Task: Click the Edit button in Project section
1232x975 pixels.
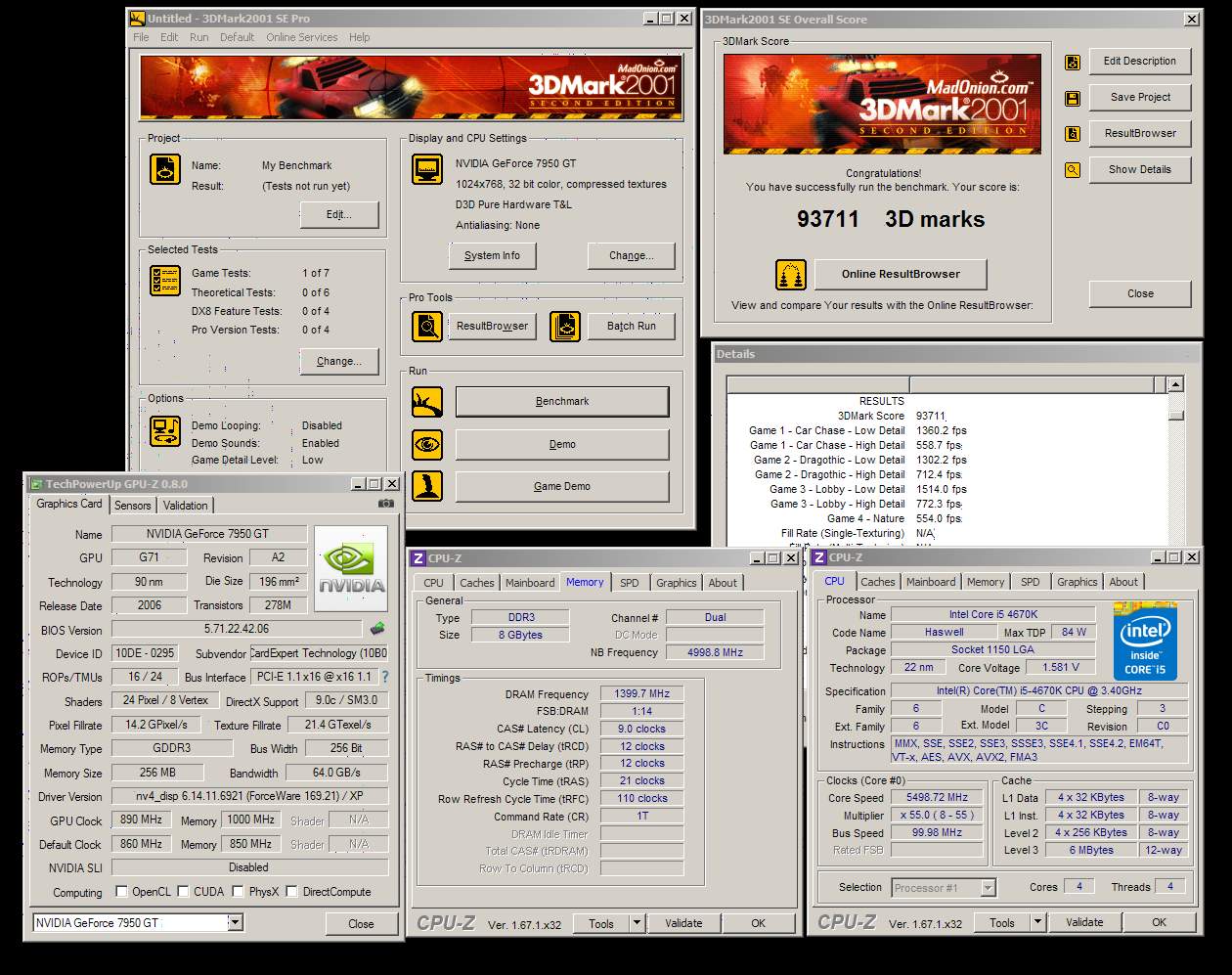Action: pyautogui.click(x=338, y=215)
